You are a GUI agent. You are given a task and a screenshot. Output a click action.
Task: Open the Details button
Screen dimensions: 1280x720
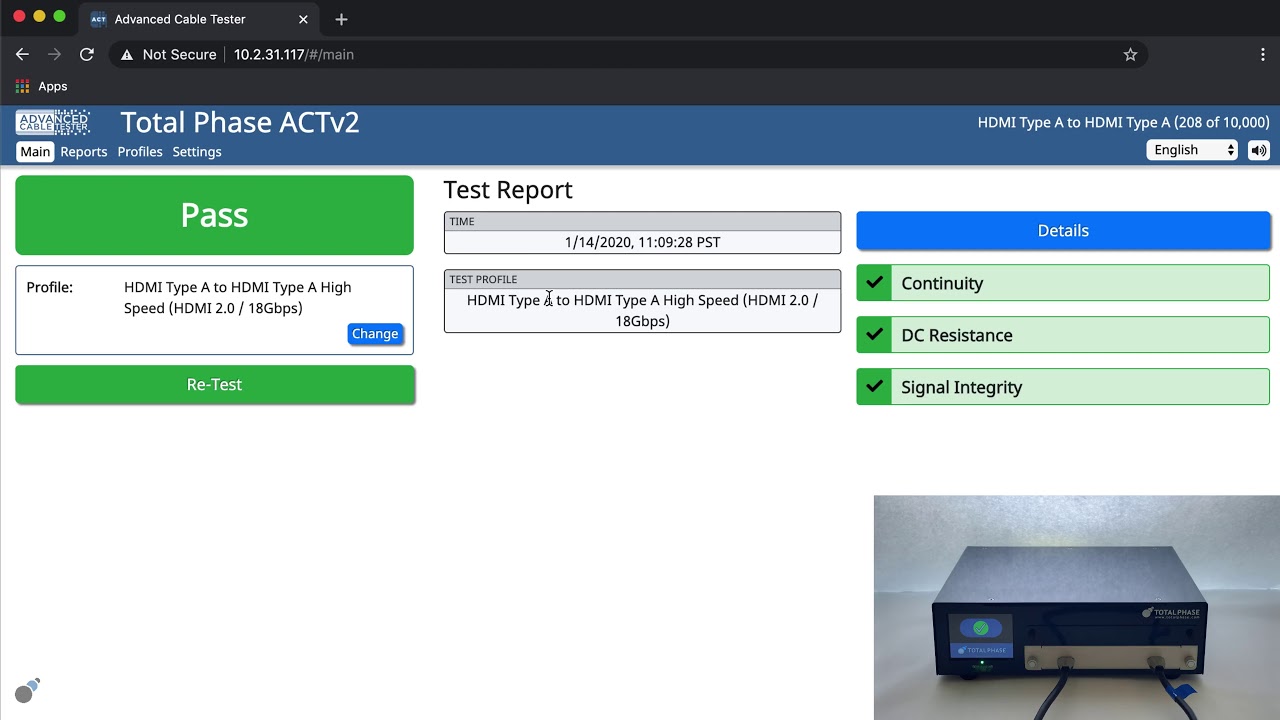pos(1063,231)
